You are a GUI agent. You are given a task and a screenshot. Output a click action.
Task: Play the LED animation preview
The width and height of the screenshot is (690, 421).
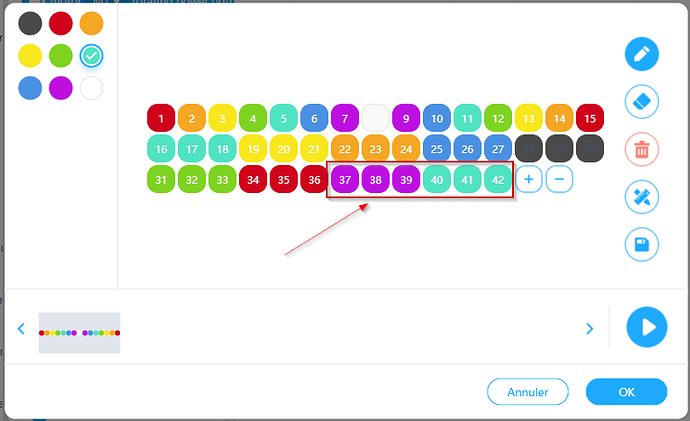point(646,327)
